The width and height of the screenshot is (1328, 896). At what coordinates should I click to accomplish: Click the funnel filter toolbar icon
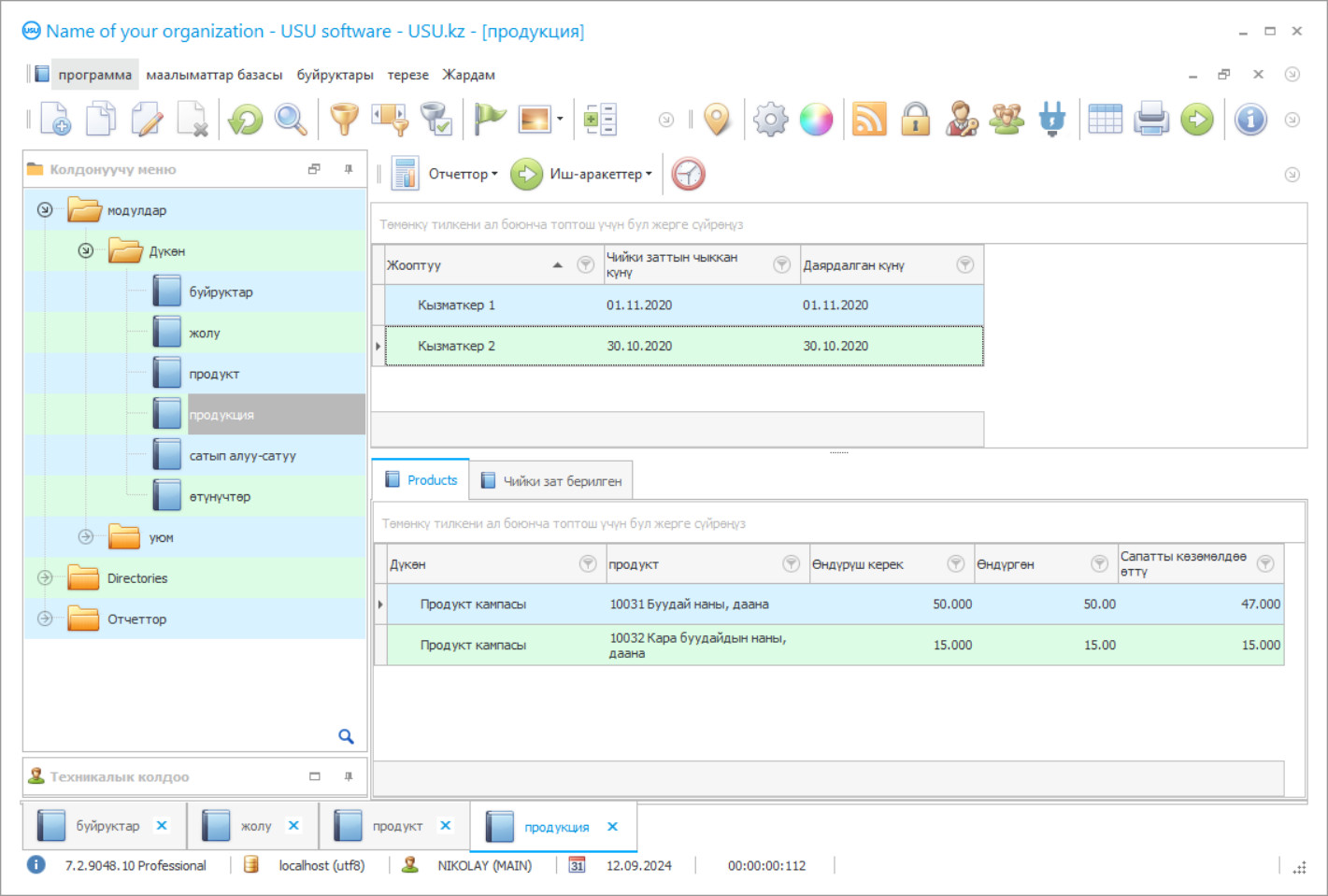pyautogui.click(x=344, y=120)
